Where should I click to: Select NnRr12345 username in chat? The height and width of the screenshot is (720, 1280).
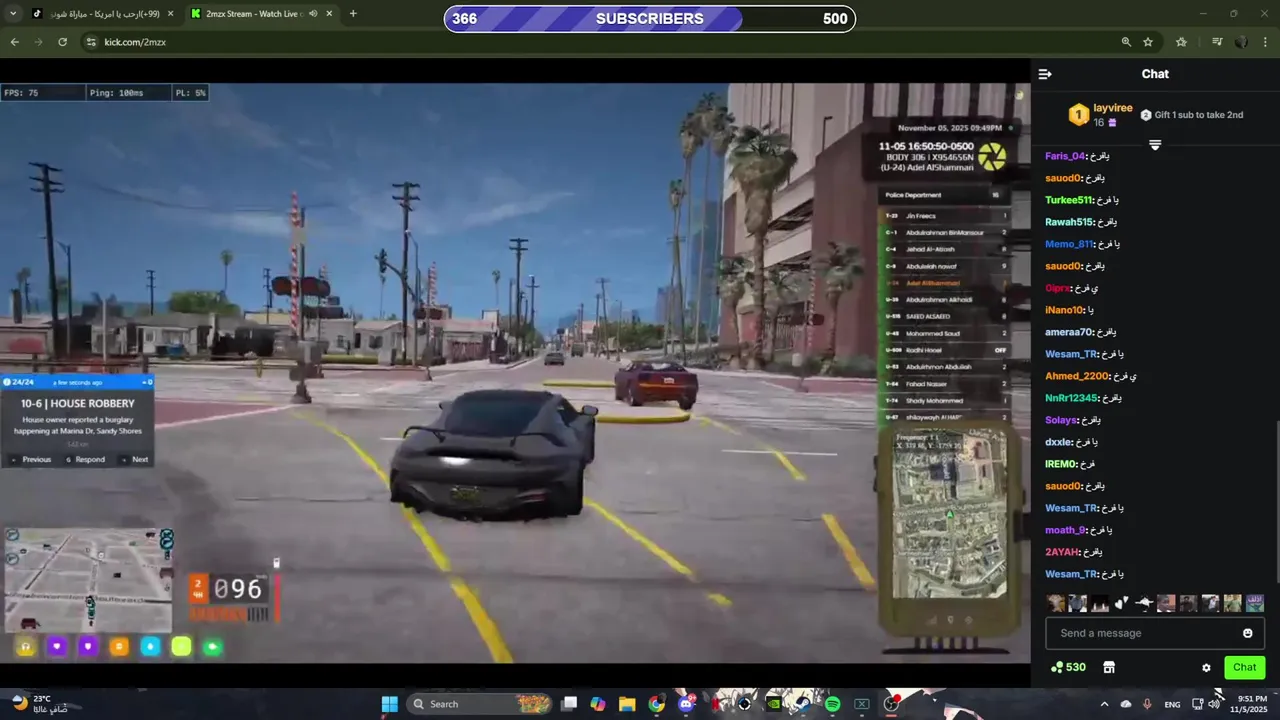coord(1071,398)
